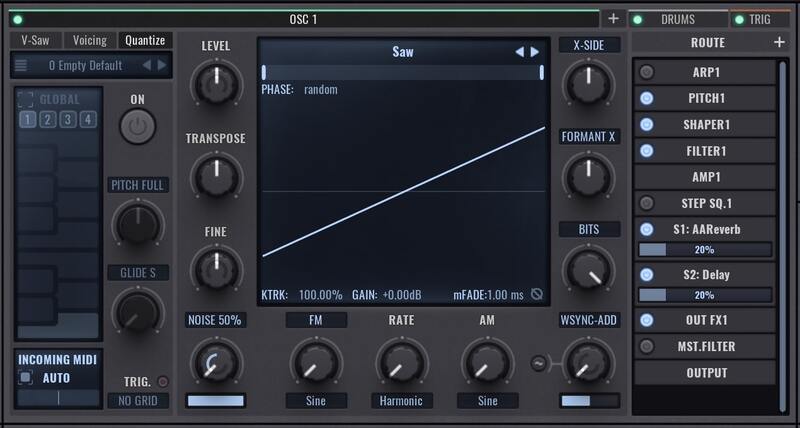Select GLOBAL slot 1

pos(28,120)
